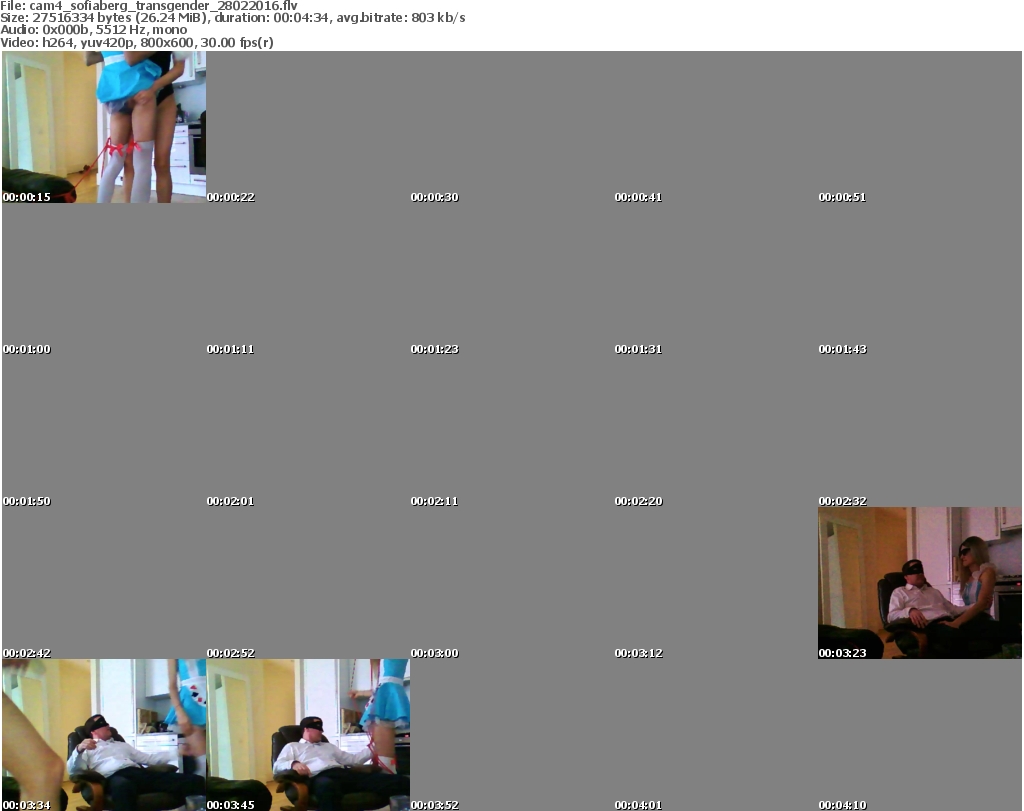This screenshot has width=1024, height=811.
Task: Select the 00:02:01 timestamp label
Action: coord(231,501)
